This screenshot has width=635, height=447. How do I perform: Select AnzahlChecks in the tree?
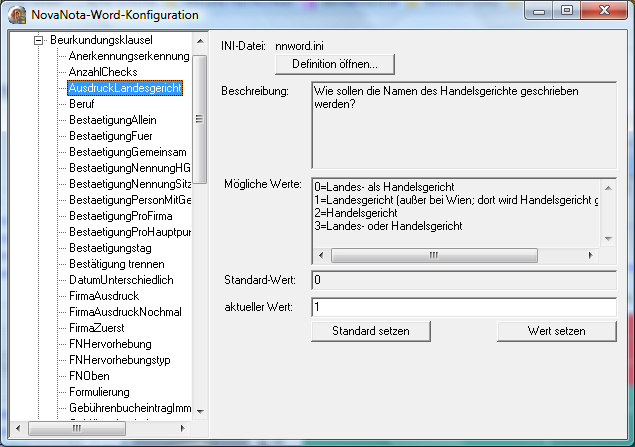(103, 72)
